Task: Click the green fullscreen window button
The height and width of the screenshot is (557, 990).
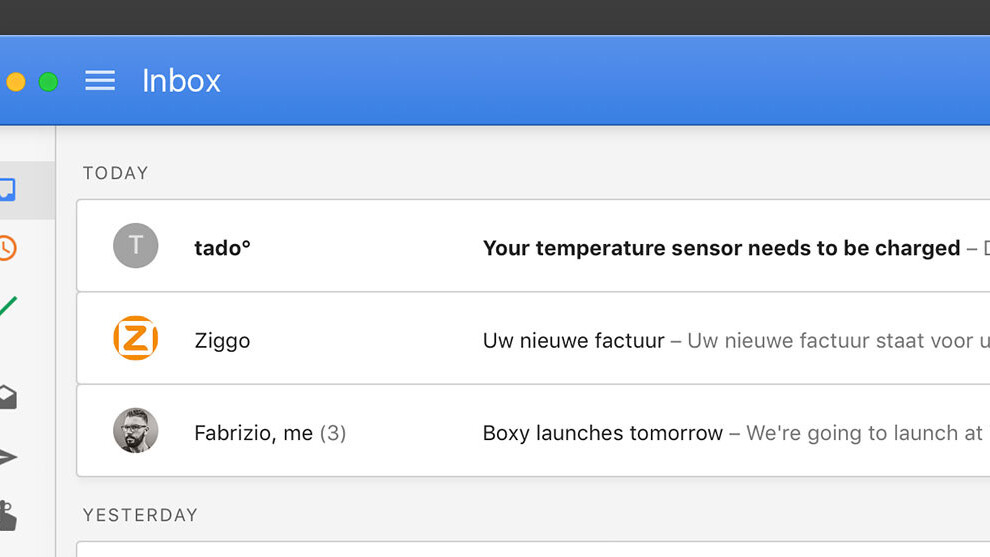Action: pyautogui.click(x=48, y=82)
